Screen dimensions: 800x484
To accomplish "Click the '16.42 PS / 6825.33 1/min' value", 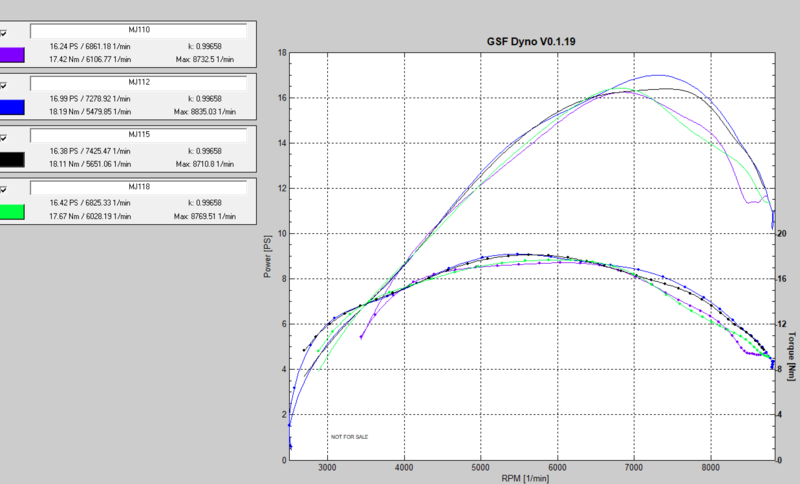I will point(90,202).
